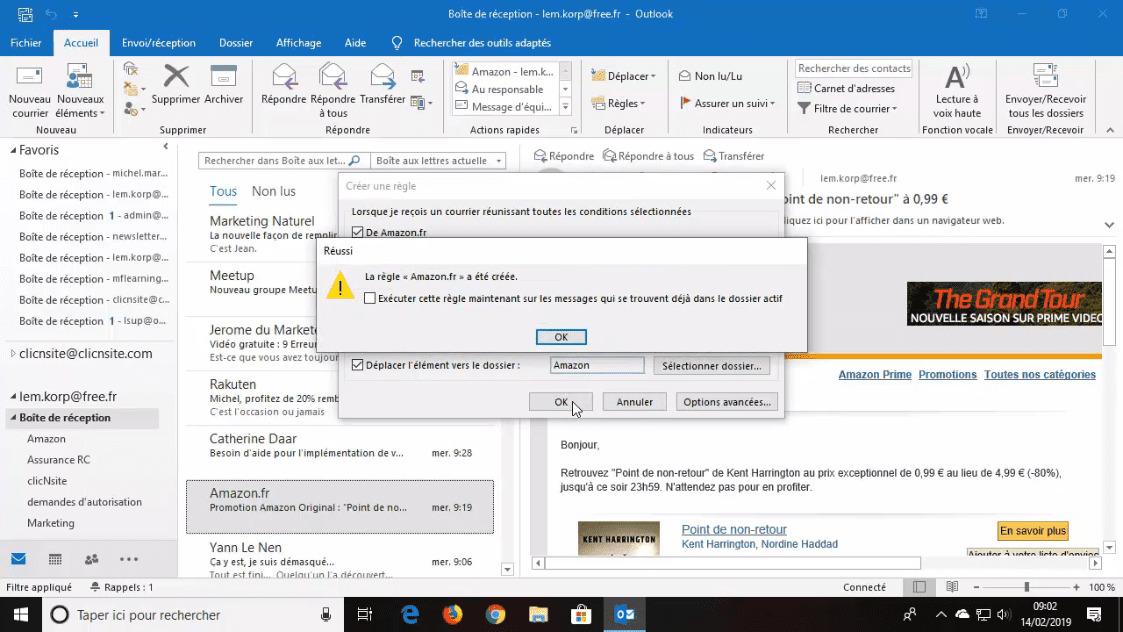Open the Boîte aux lettres actuelle scope dropdown
Viewport: 1123px width, 632px height.
(x=438, y=161)
